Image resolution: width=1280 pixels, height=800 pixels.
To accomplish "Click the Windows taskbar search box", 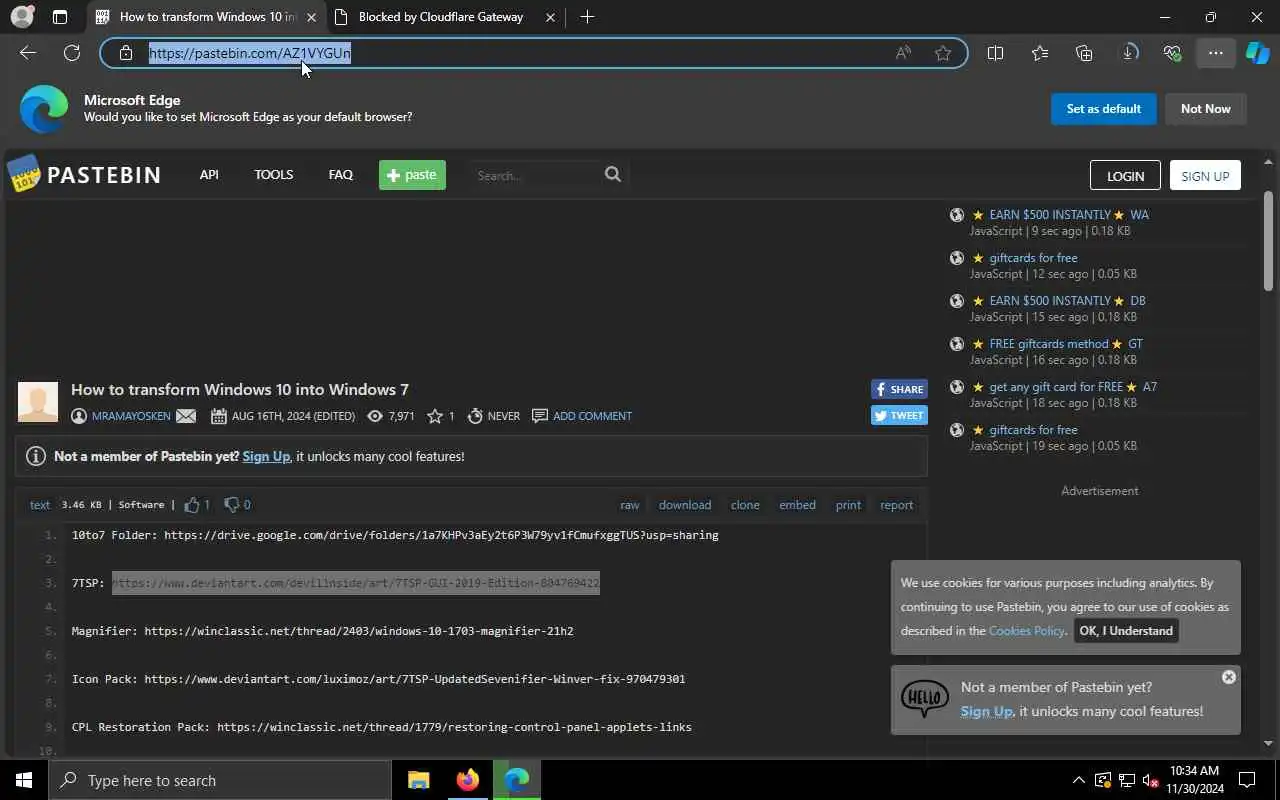I will click(220, 780).
